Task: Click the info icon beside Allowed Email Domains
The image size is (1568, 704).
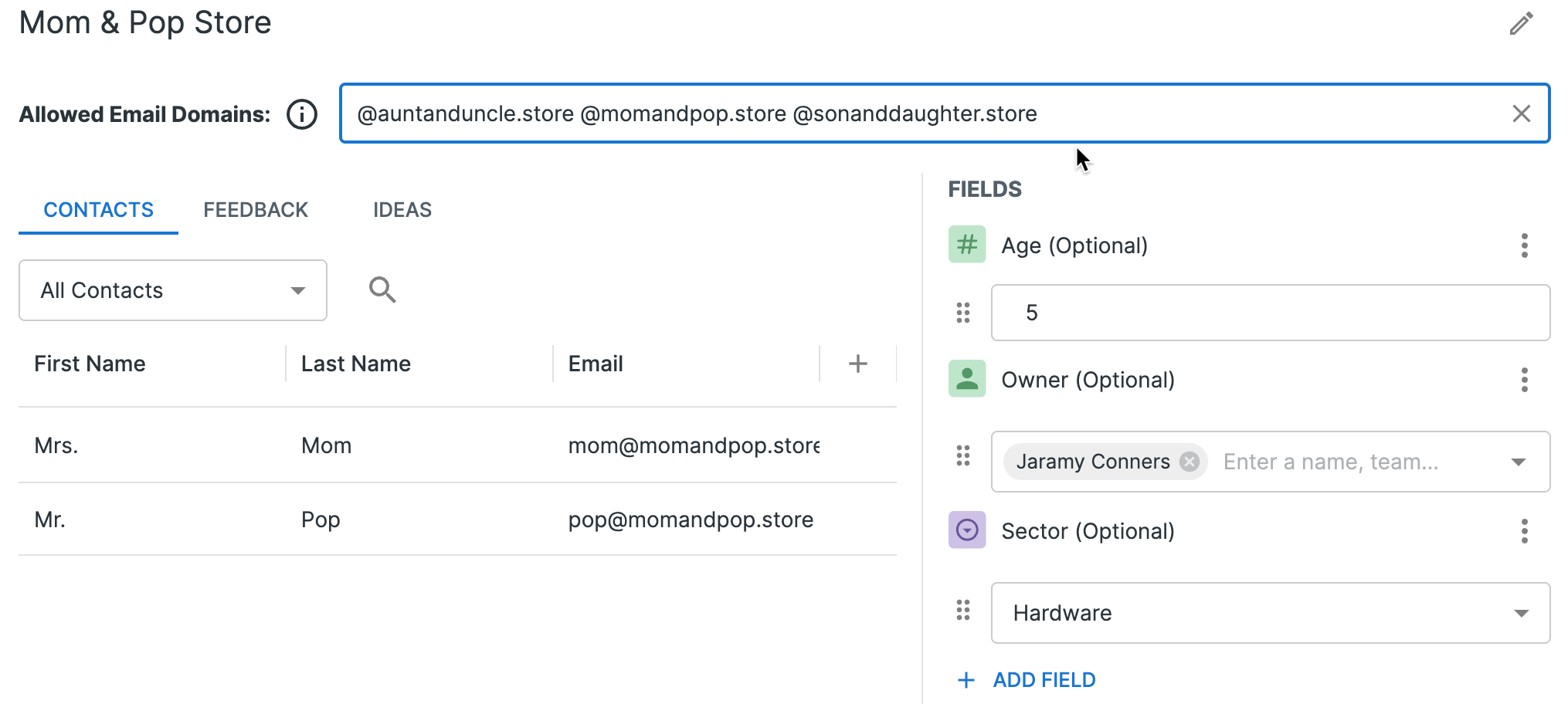Action: (x=301, y=113)
